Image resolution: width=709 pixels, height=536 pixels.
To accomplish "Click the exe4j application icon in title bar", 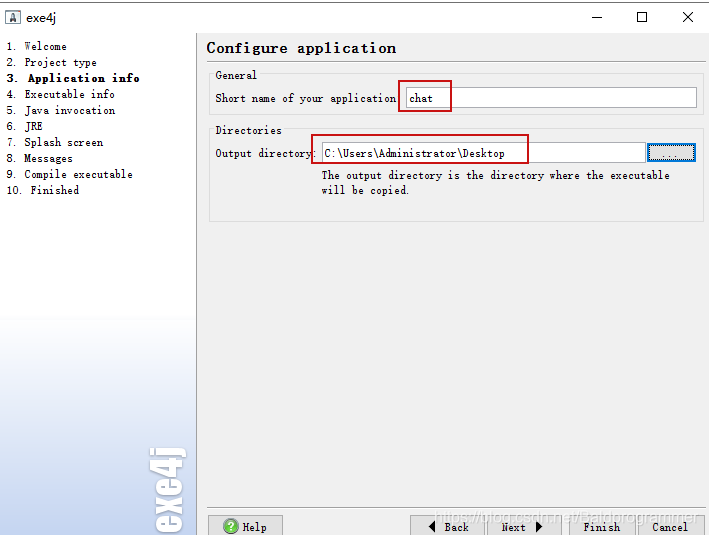I will (x=13, y=18).
